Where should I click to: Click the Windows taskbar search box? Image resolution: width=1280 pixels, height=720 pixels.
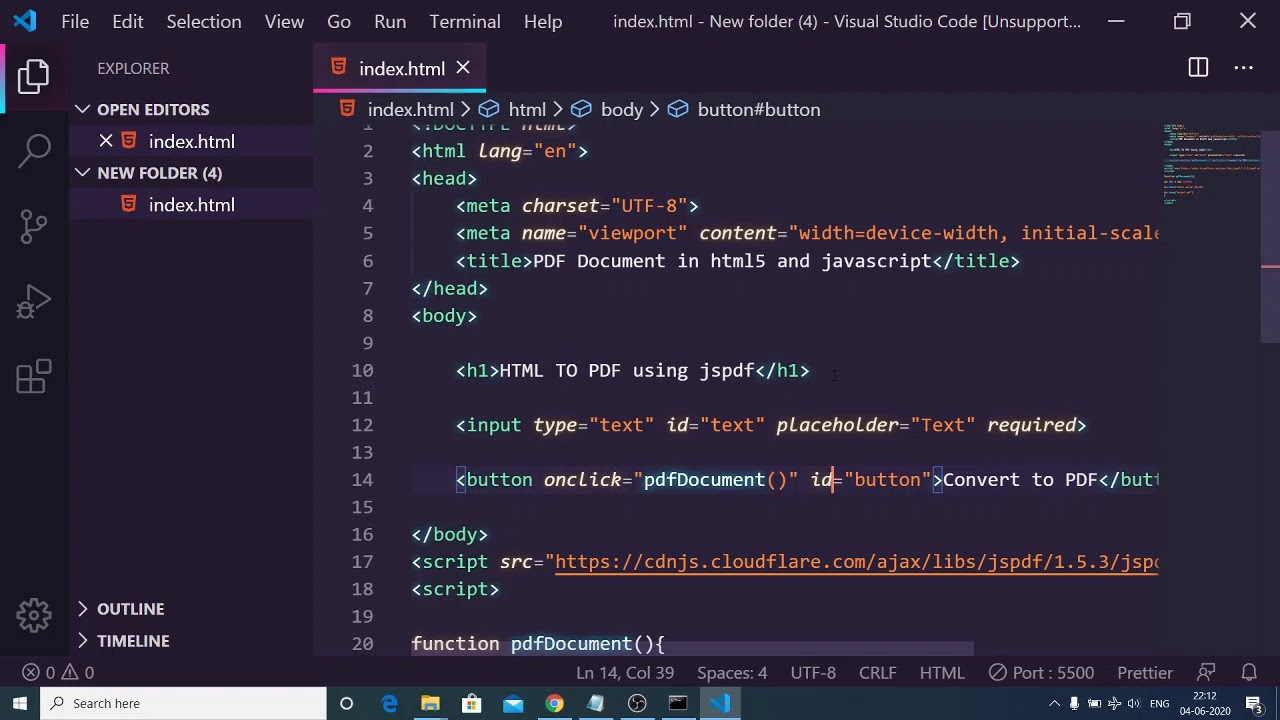[183, 703]
